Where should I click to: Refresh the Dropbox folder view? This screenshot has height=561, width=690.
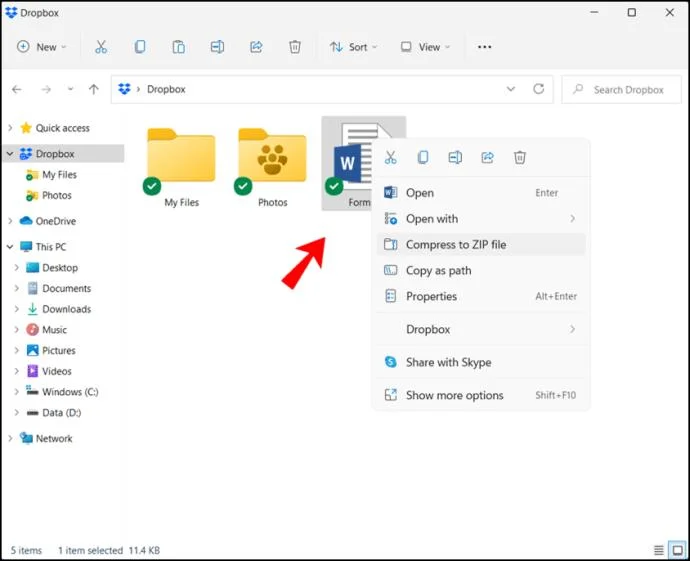539,89
